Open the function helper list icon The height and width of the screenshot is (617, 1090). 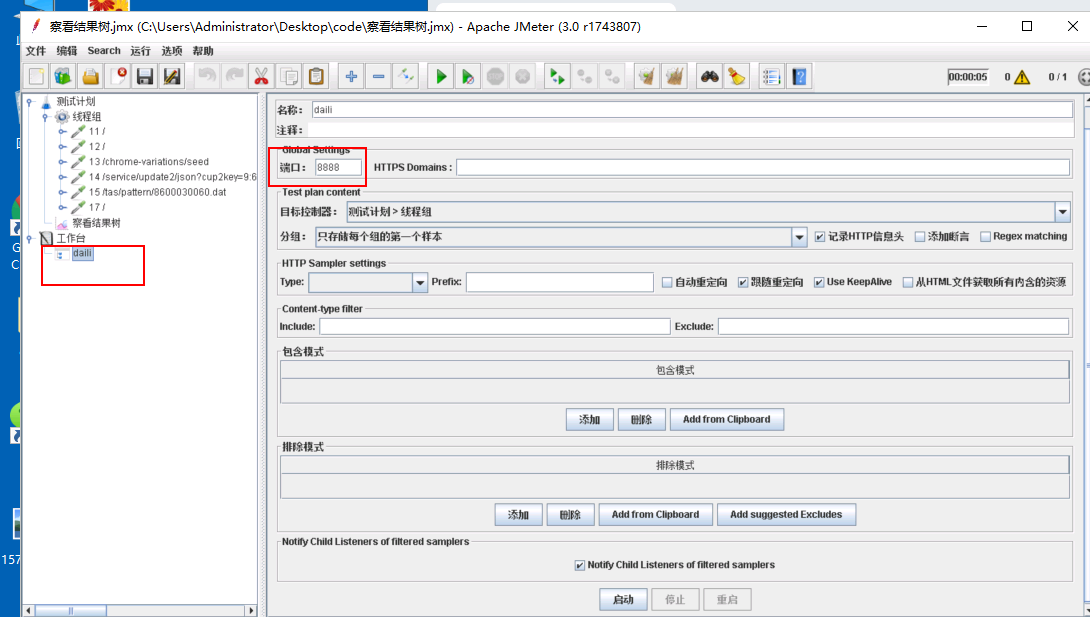(x=771, y=76)
